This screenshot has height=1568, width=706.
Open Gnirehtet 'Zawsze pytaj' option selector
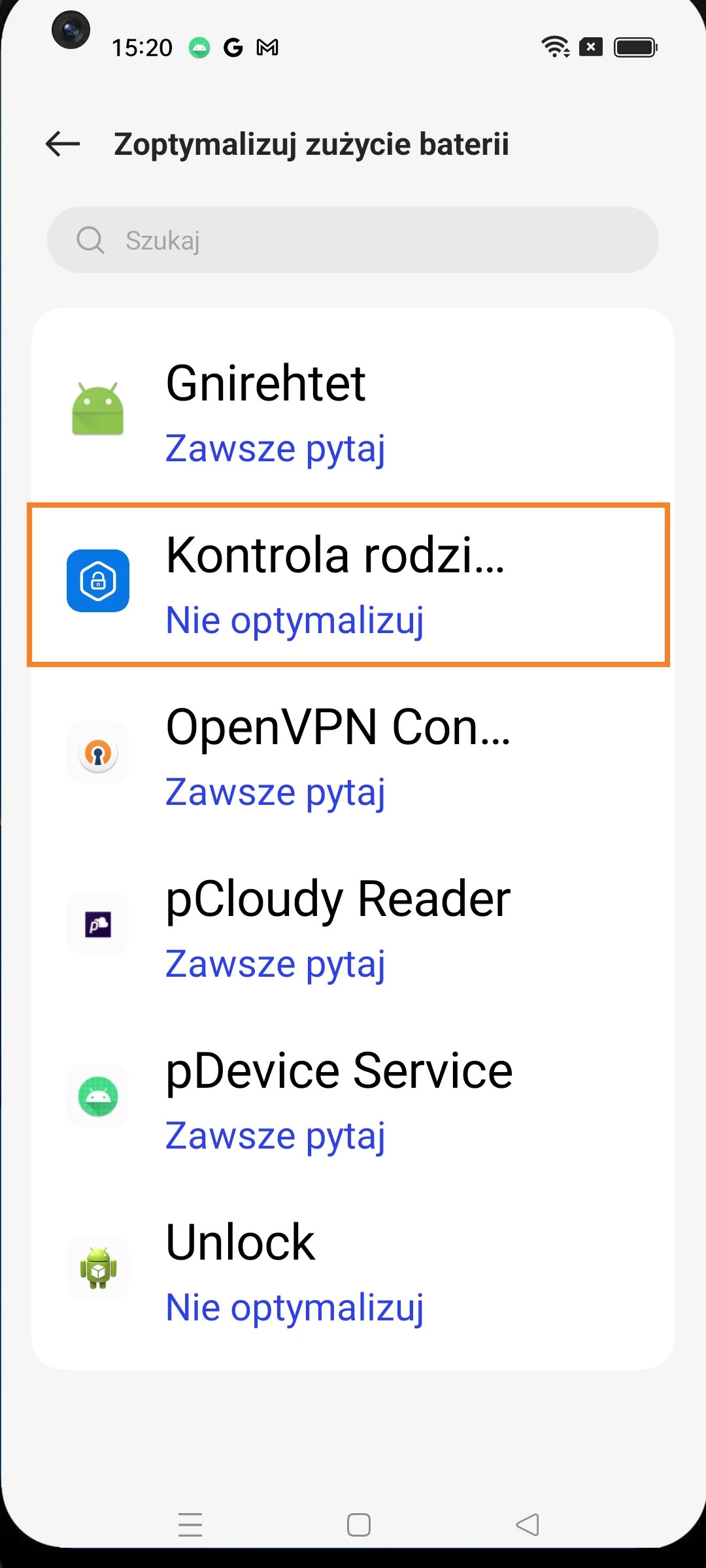[275, 449]
